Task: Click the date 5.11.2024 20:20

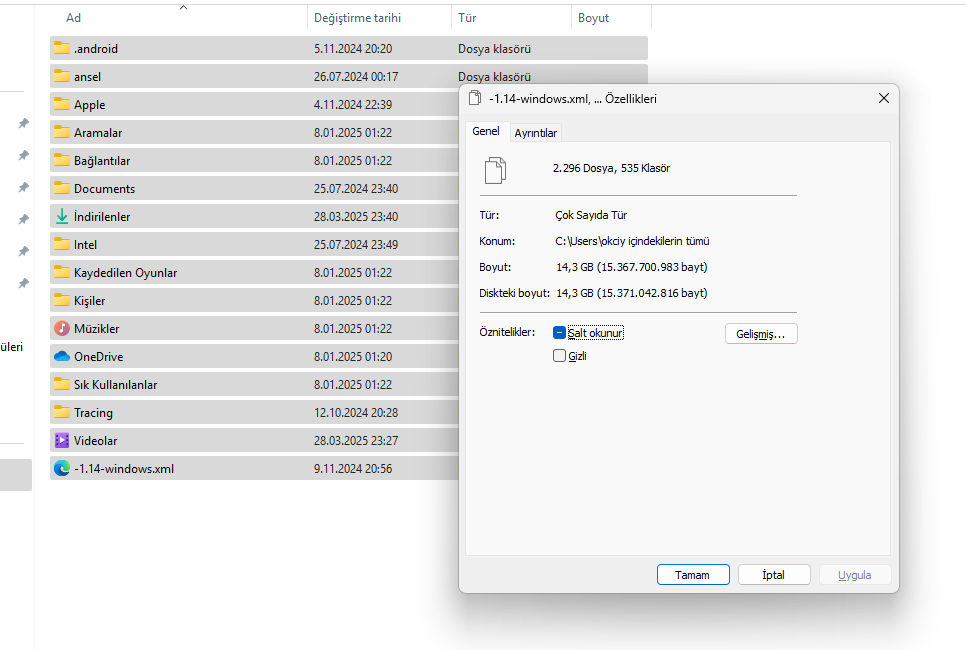Action: [x=353, y=49]
